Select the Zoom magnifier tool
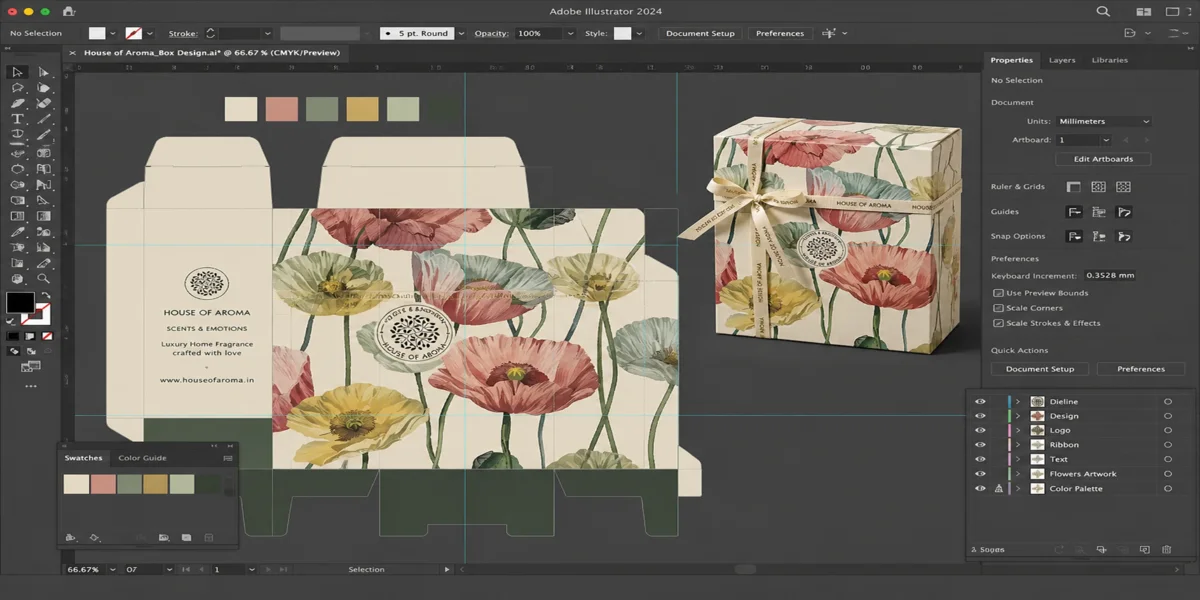 [x=43, y=278]
